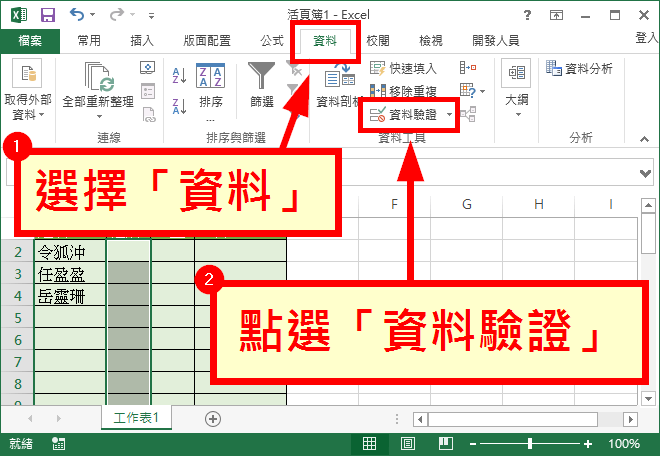
Task: Switch to the 常用 tab
Action: coord(89,41)
